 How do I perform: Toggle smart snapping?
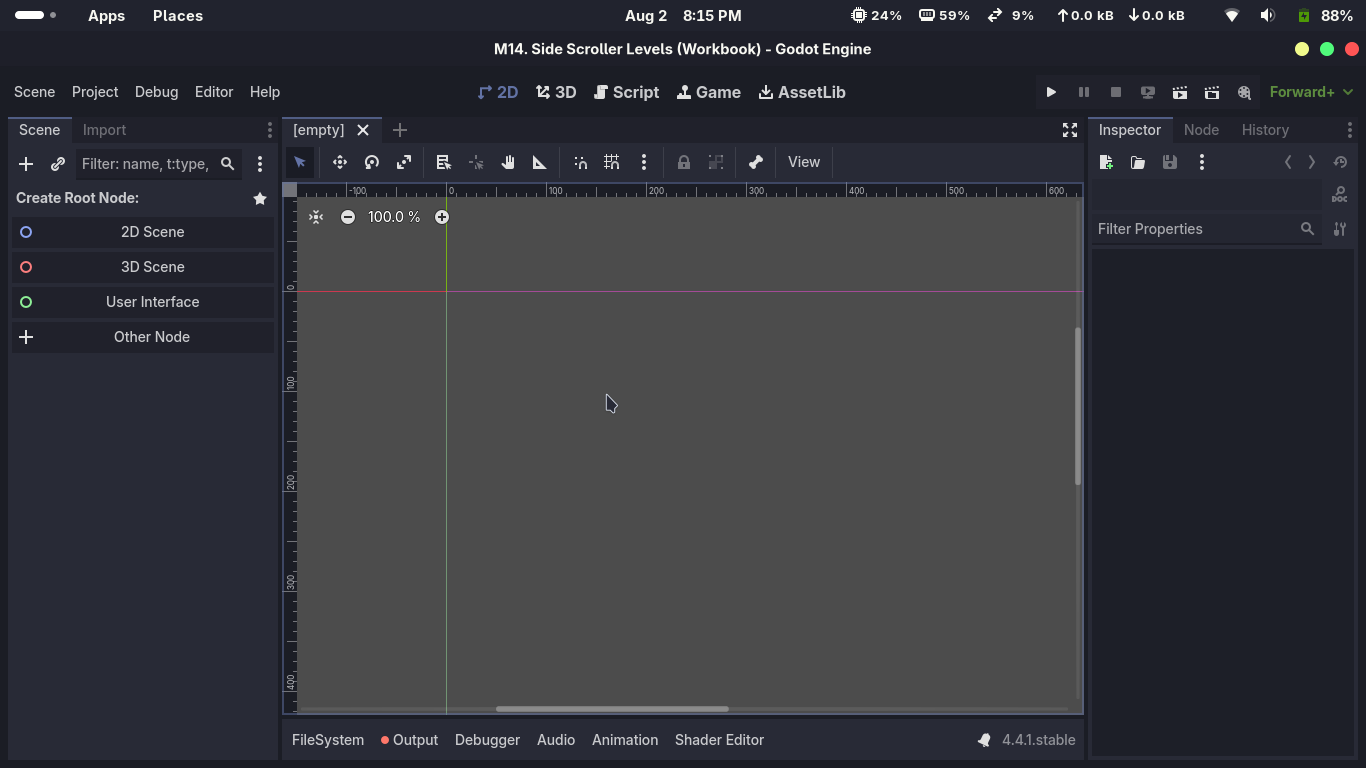tap(580, 162)
